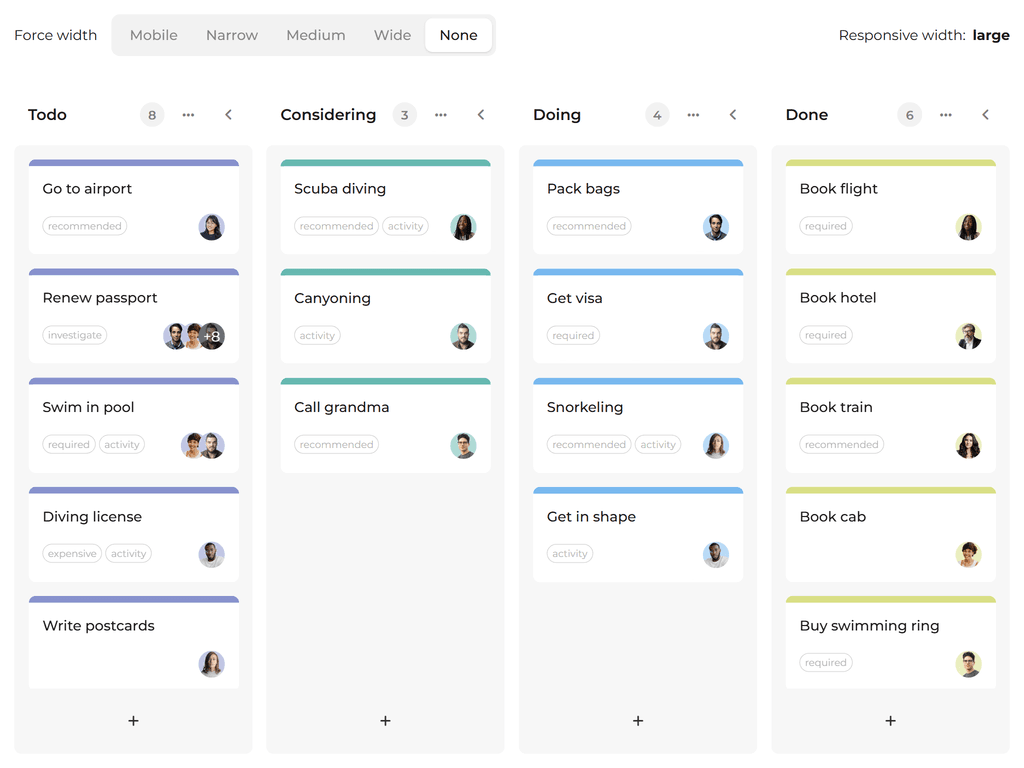Click the Doing column count badge
1024x768 pixels.
(657, 115)
